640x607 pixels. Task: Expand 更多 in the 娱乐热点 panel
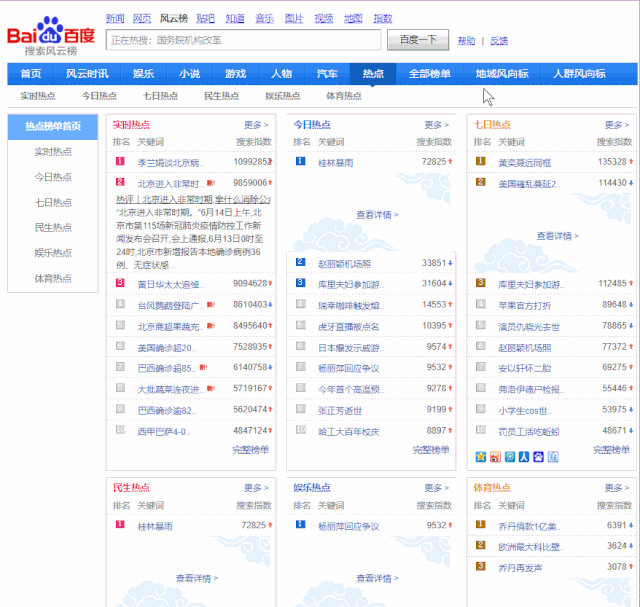[x=436, y=488]
